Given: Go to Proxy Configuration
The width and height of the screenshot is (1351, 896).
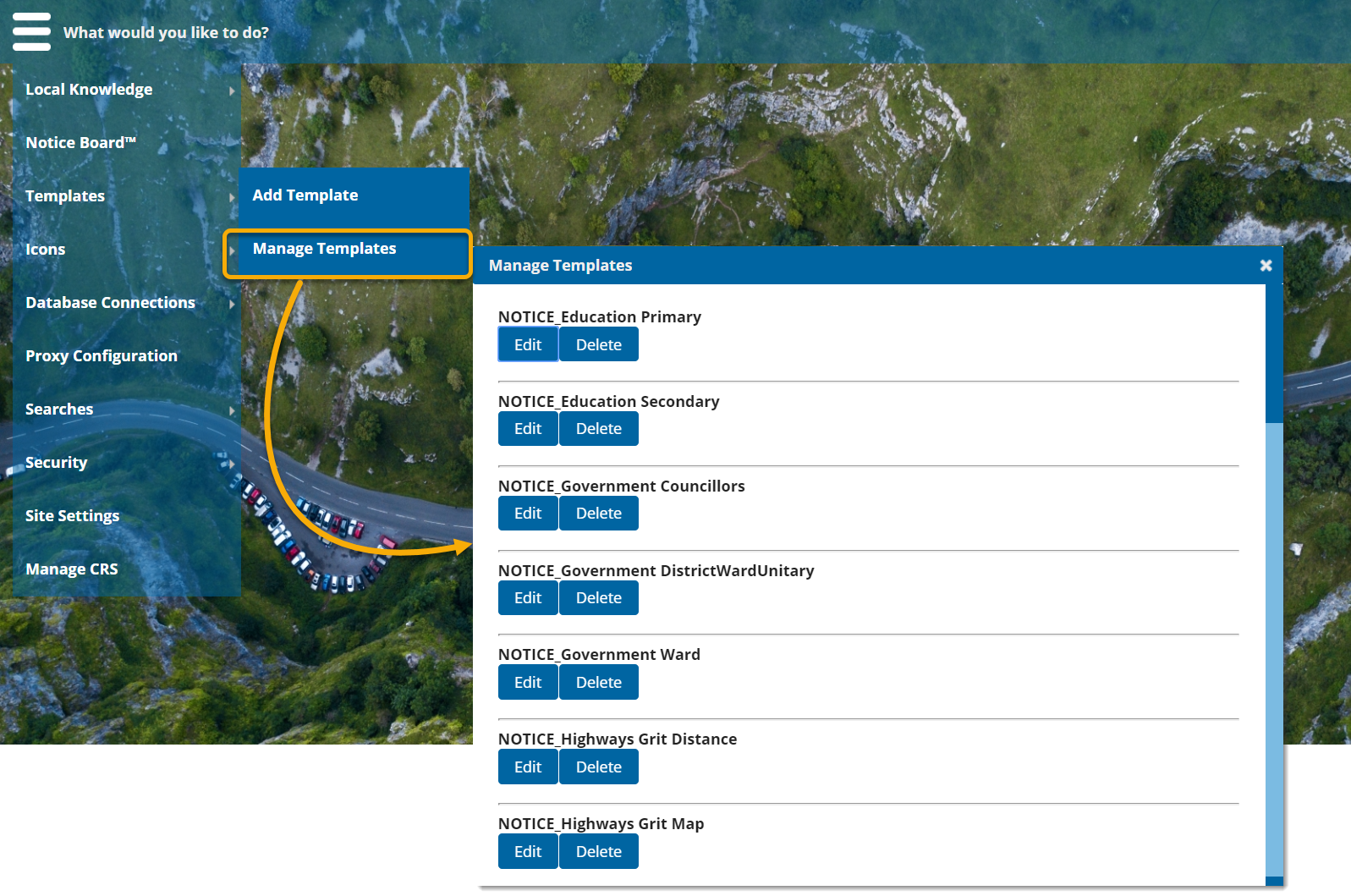Looking at the screenshot, I should pyautogui.click(x=102, y=356).
